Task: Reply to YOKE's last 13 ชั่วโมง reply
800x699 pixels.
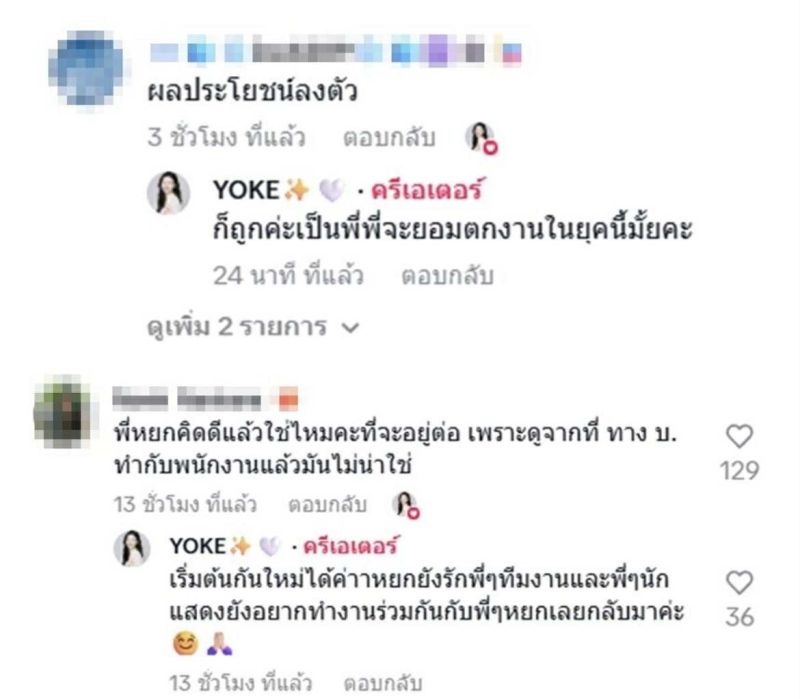Action: pos(383,683)
